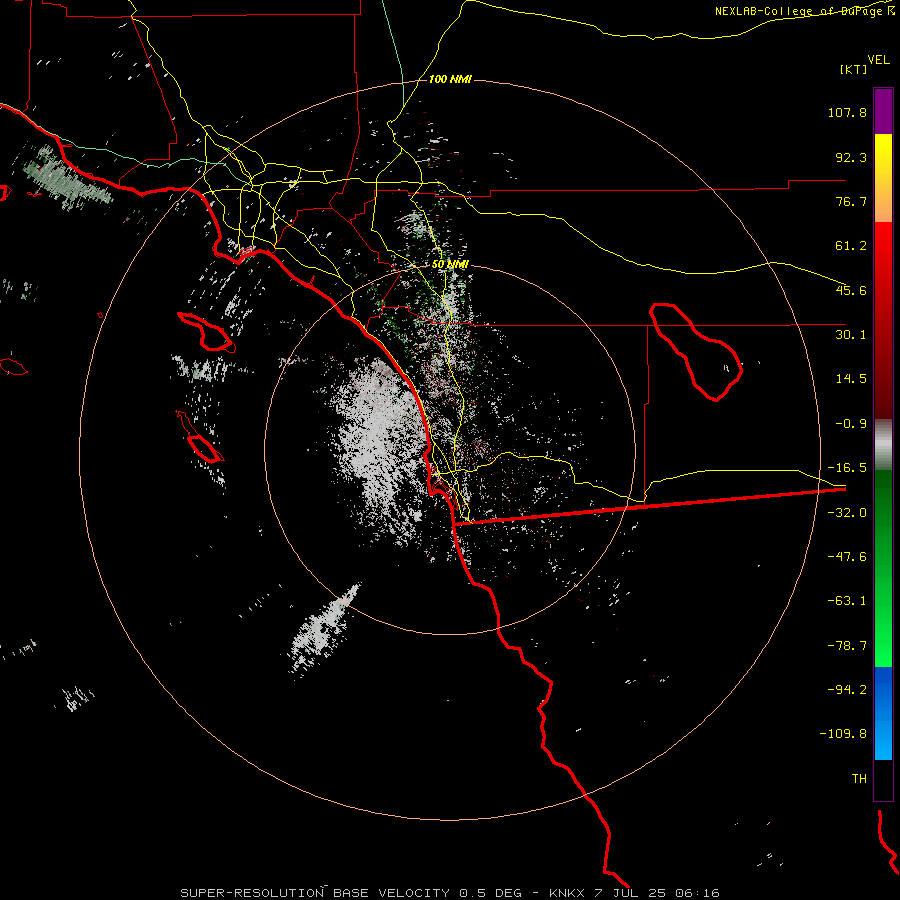The height and width of the screenshot is (900, 900).
Task: Click the -78.7 velocity scale value
Action: tap(847, 646)
